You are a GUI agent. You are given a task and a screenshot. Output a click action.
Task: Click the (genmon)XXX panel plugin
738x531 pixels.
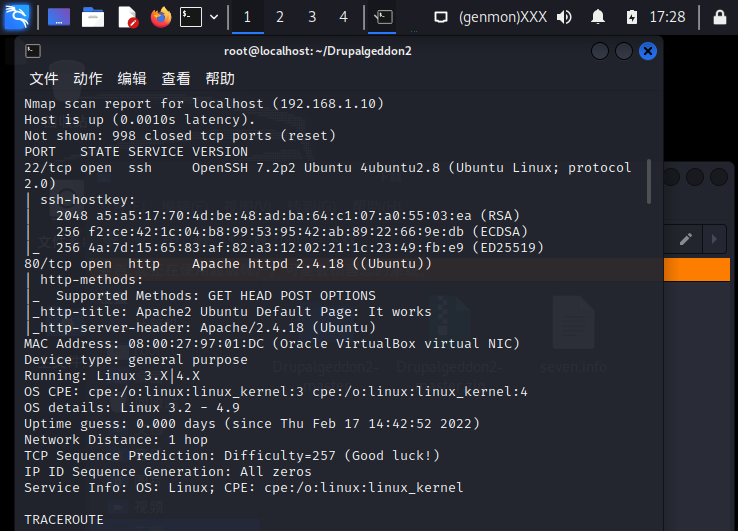[503, 17]
